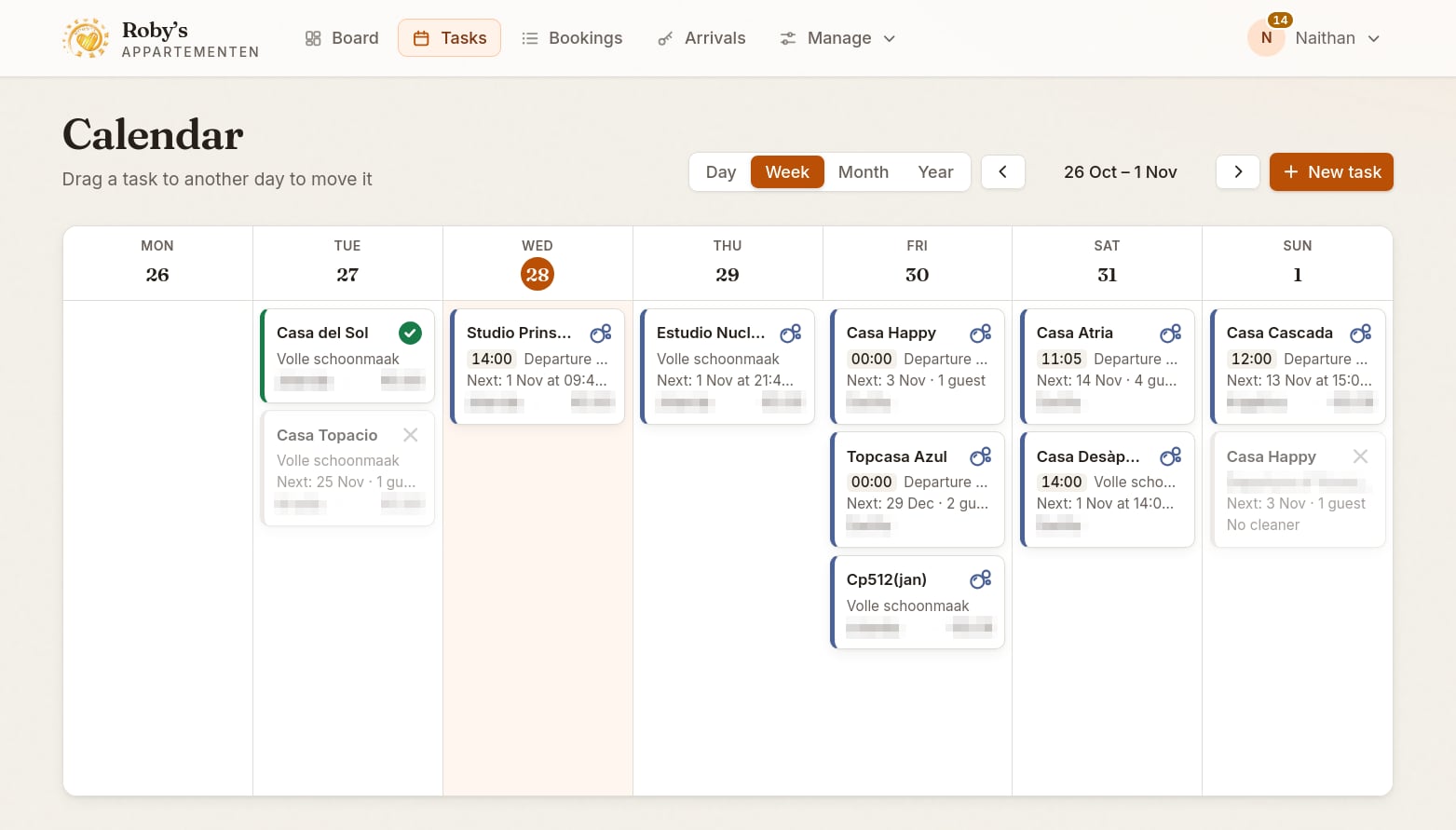Click the Casa Cascada 12:00 time badge
The height and width of the screenshot is (830, 1456).
1251,359
